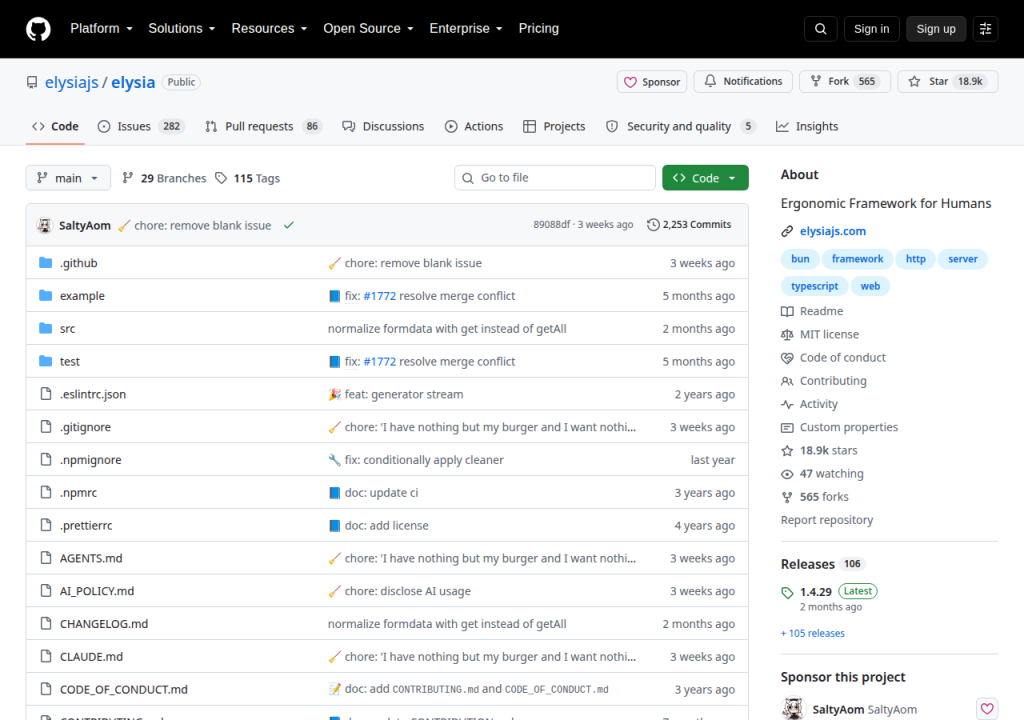Open the AGENTS.md file
Image resolution: width=1024 pixels, height=720 pixels.
pos(91,558)
